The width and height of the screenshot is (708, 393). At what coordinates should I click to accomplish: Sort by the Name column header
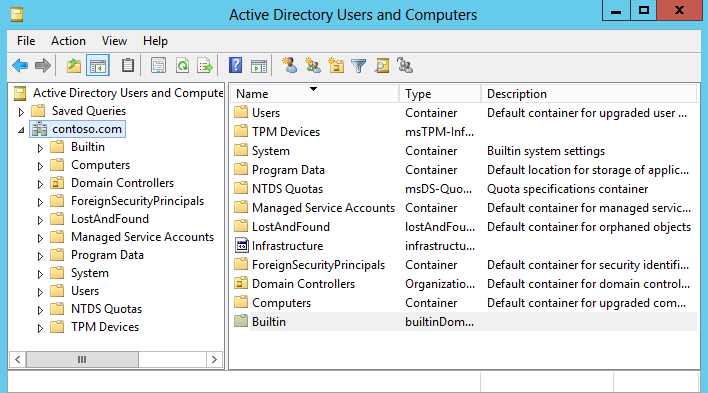coord(315,94)
